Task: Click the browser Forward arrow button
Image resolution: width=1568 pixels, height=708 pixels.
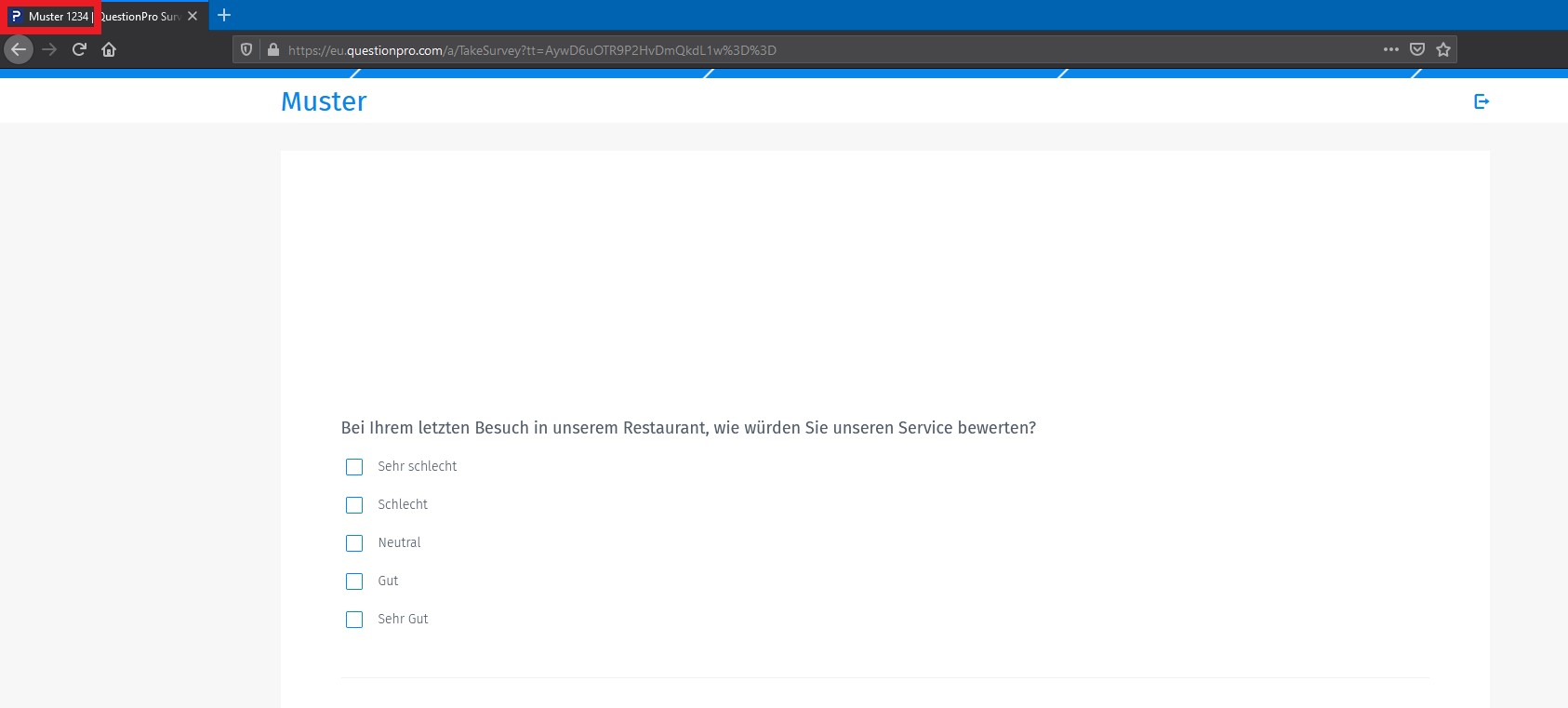Action: (x=50, y=49)
